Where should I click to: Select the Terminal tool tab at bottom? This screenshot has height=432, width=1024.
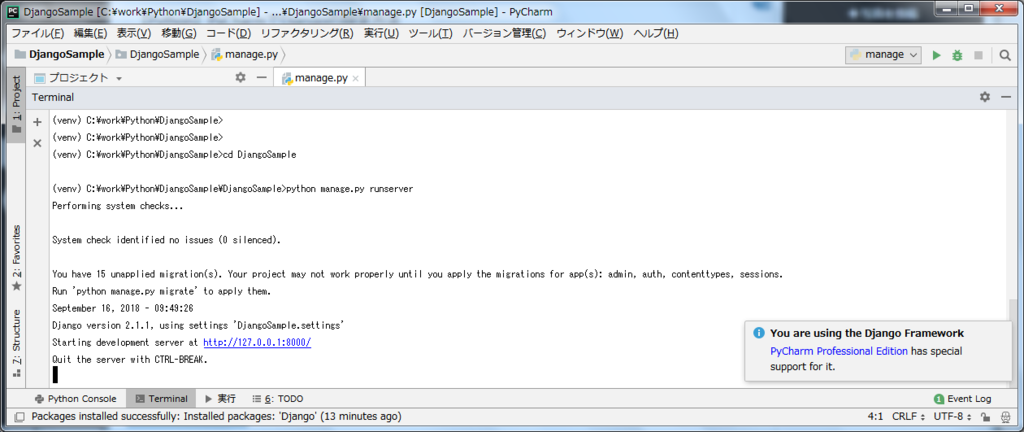tap(161, 399)
